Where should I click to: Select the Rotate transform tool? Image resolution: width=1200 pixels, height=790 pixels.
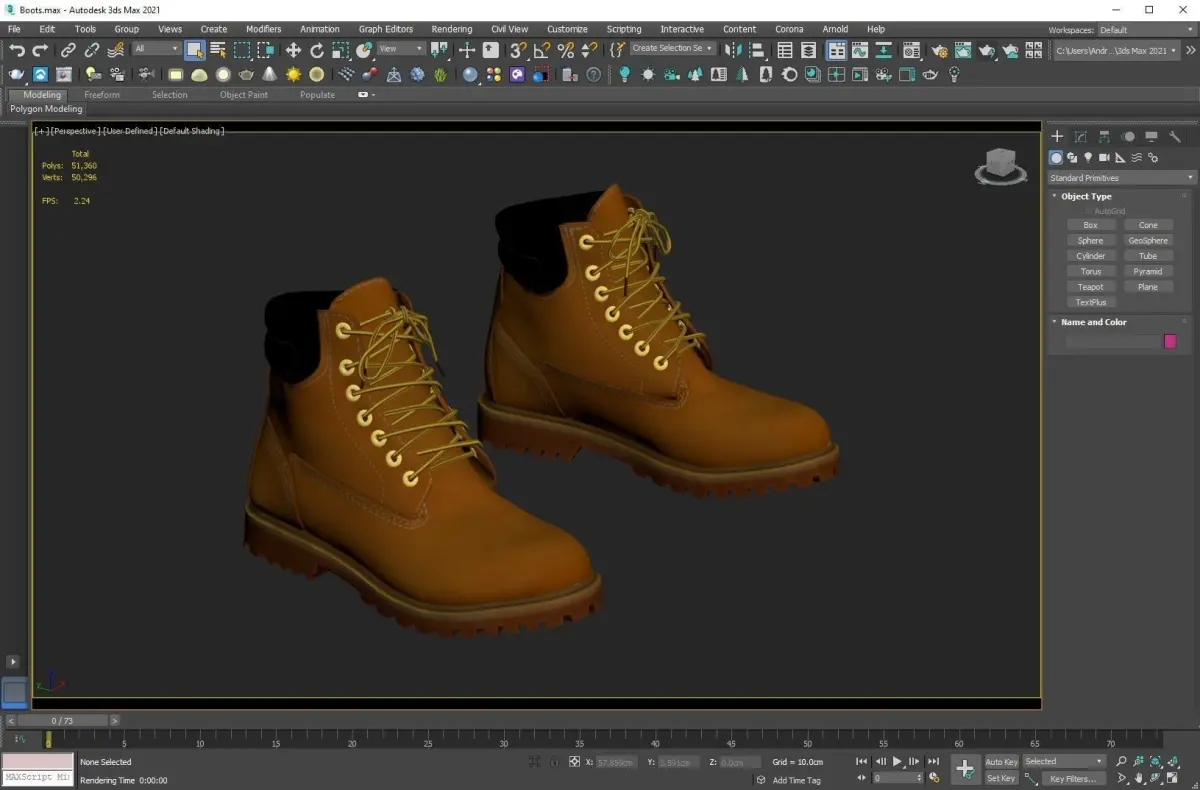point(317,50)
